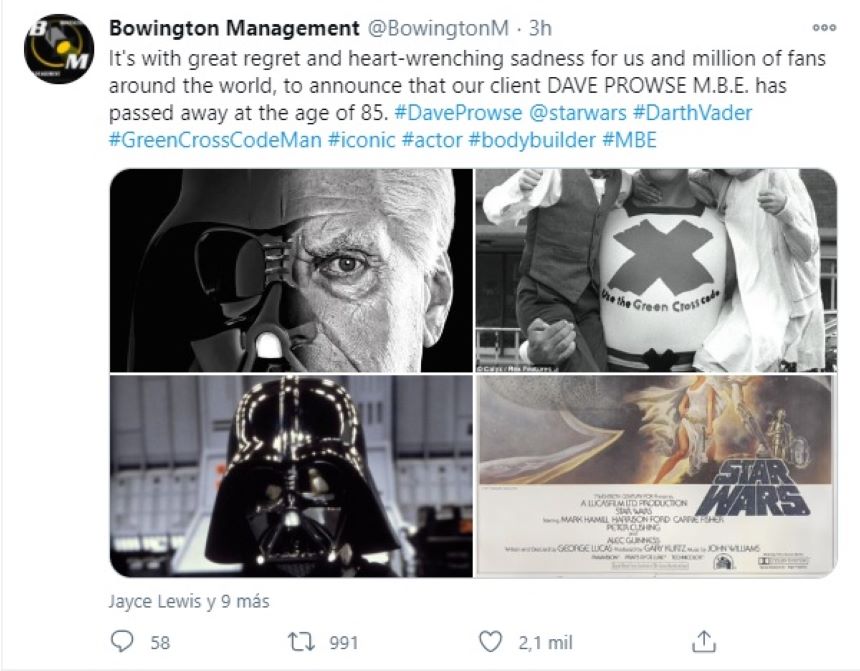View the Green Cross Code photo

point(656,270)
